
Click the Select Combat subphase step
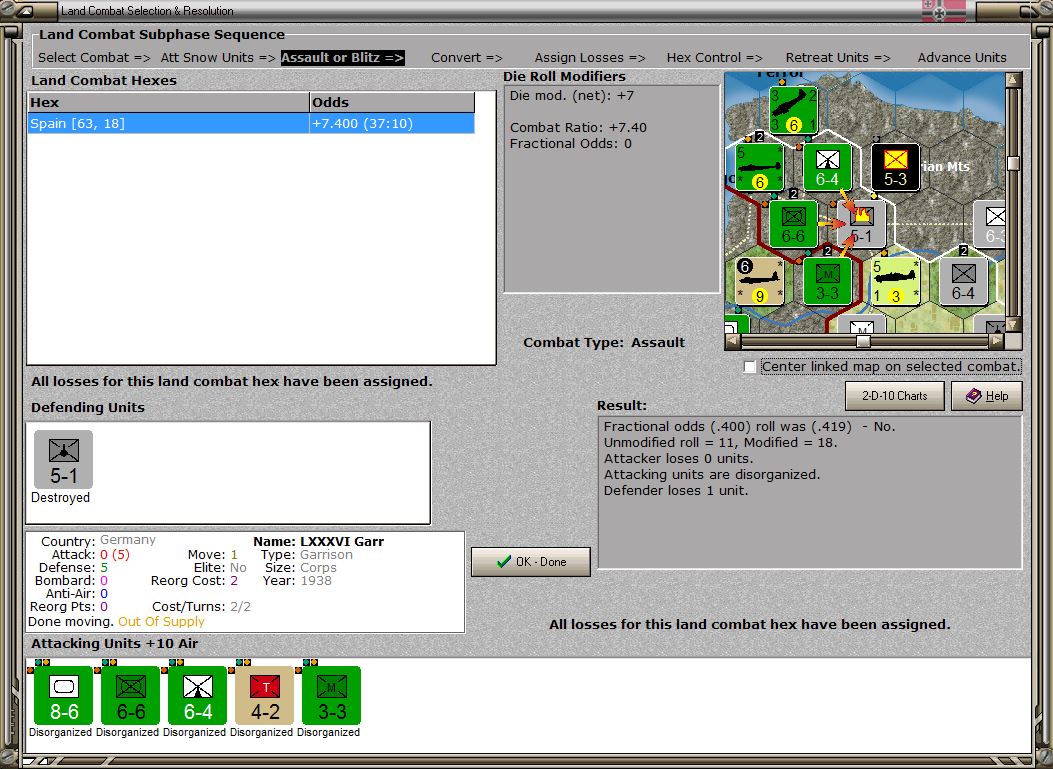(94, 58)
